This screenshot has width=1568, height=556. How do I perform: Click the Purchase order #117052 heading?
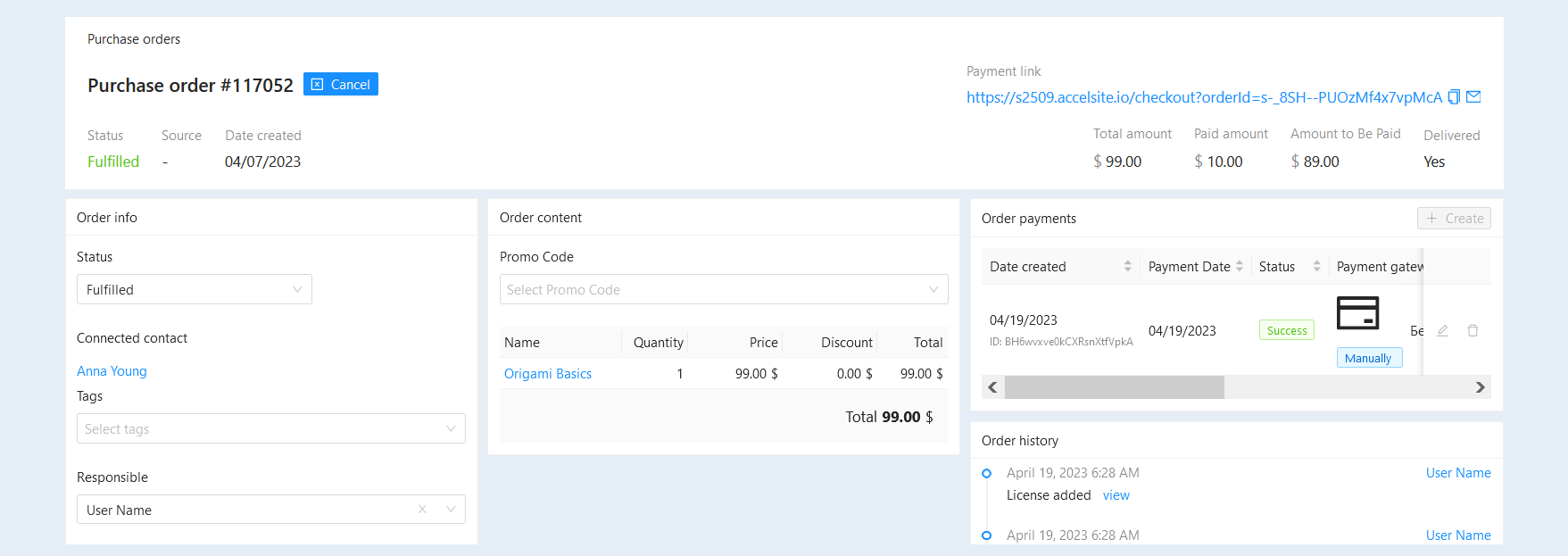[190, 85]
